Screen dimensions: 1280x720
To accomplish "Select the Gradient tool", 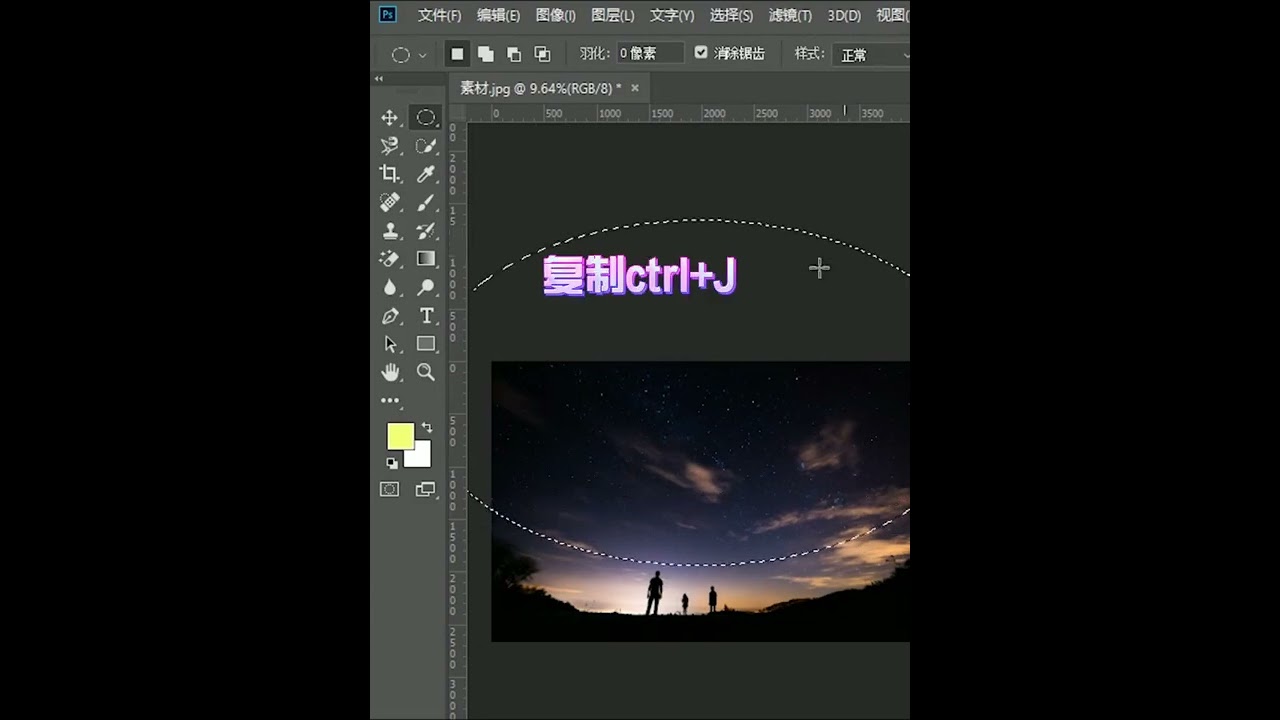I will (426, 258).
